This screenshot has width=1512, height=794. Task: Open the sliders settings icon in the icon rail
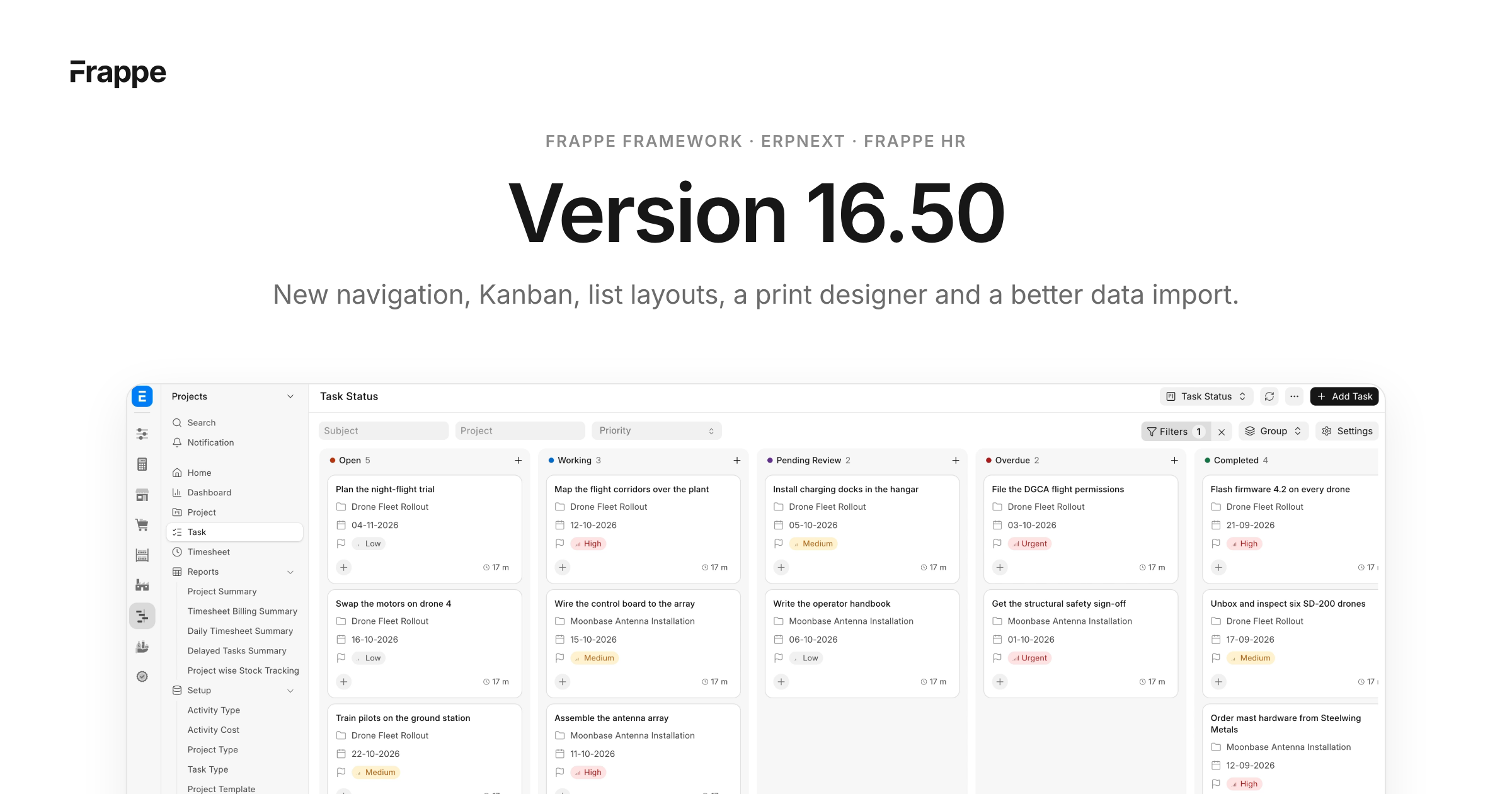point(142,434)
